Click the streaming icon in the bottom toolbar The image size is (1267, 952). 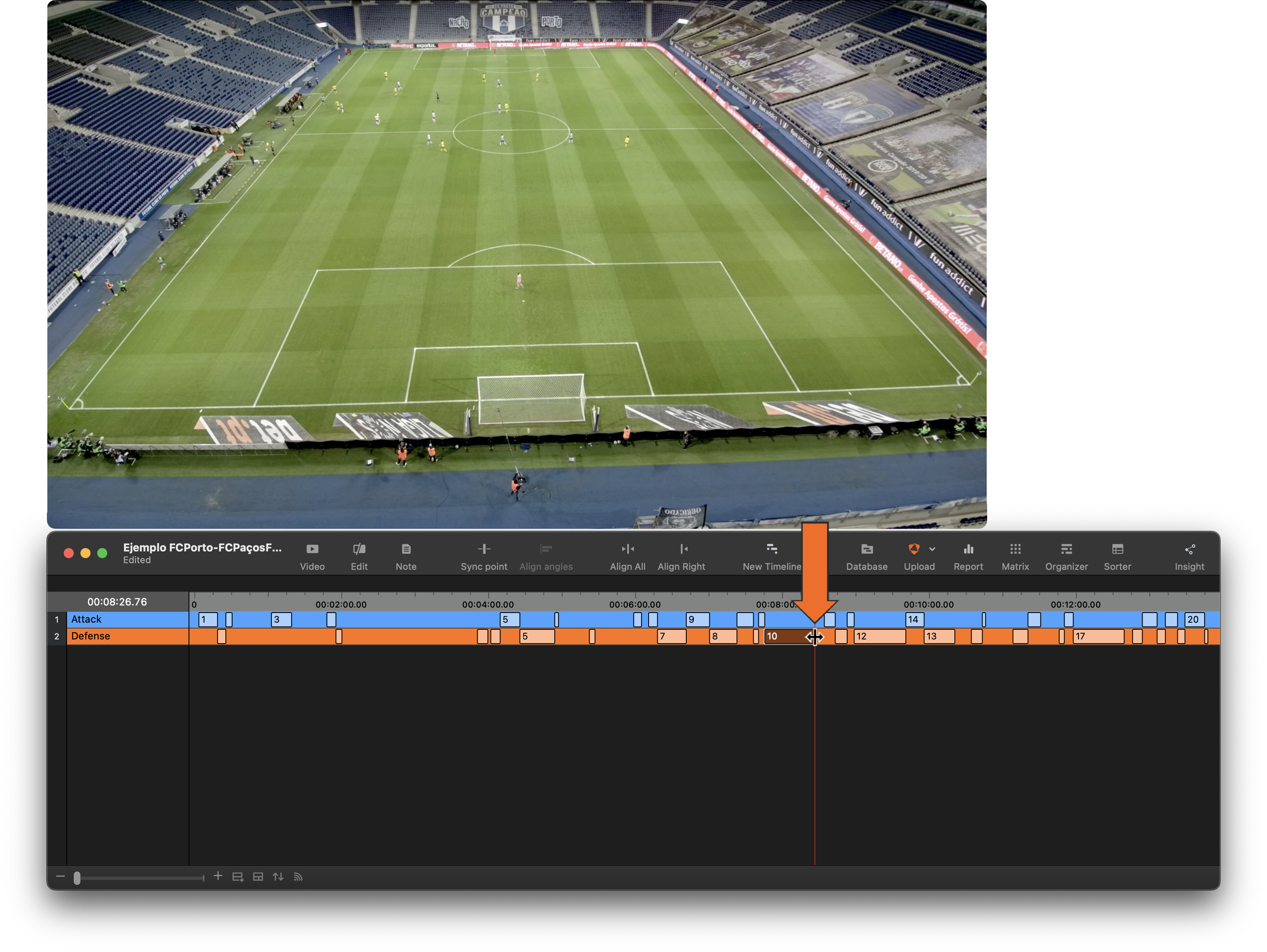(298, 877)
